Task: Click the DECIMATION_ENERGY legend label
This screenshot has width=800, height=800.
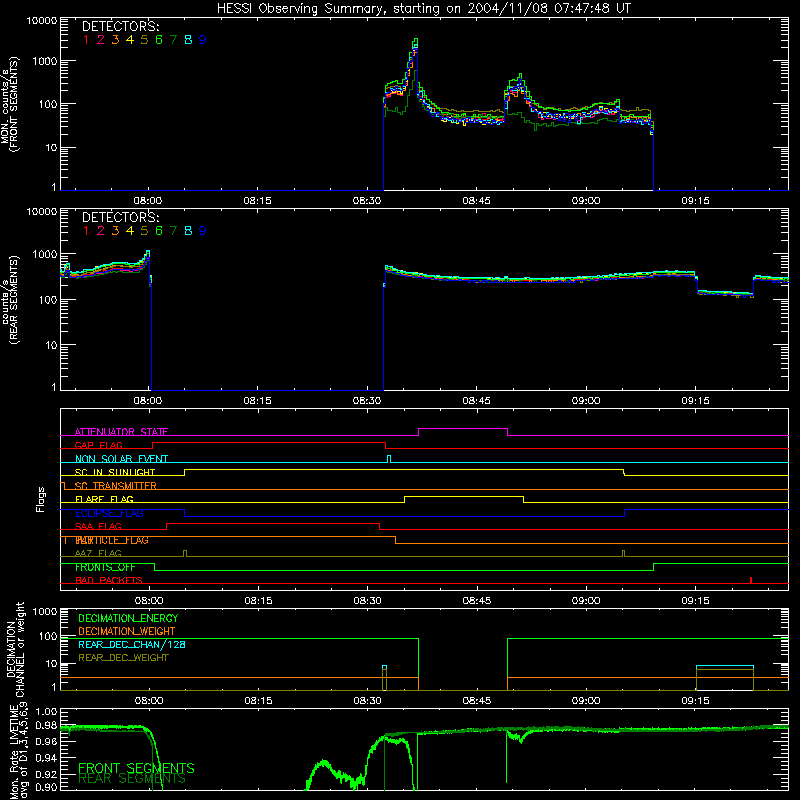Action: pos(128,618)
